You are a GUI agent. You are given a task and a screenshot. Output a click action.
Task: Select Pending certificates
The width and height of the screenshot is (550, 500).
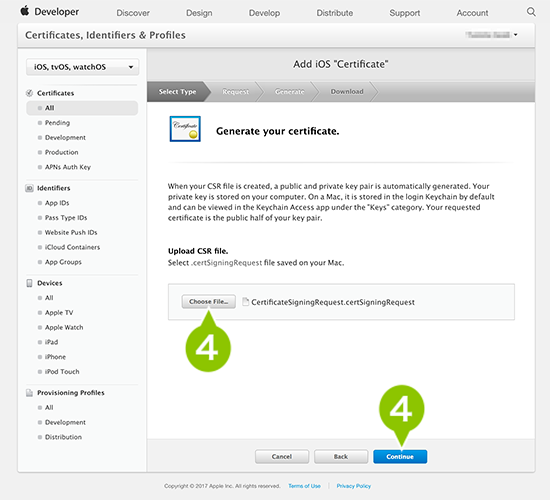point(57,123)
